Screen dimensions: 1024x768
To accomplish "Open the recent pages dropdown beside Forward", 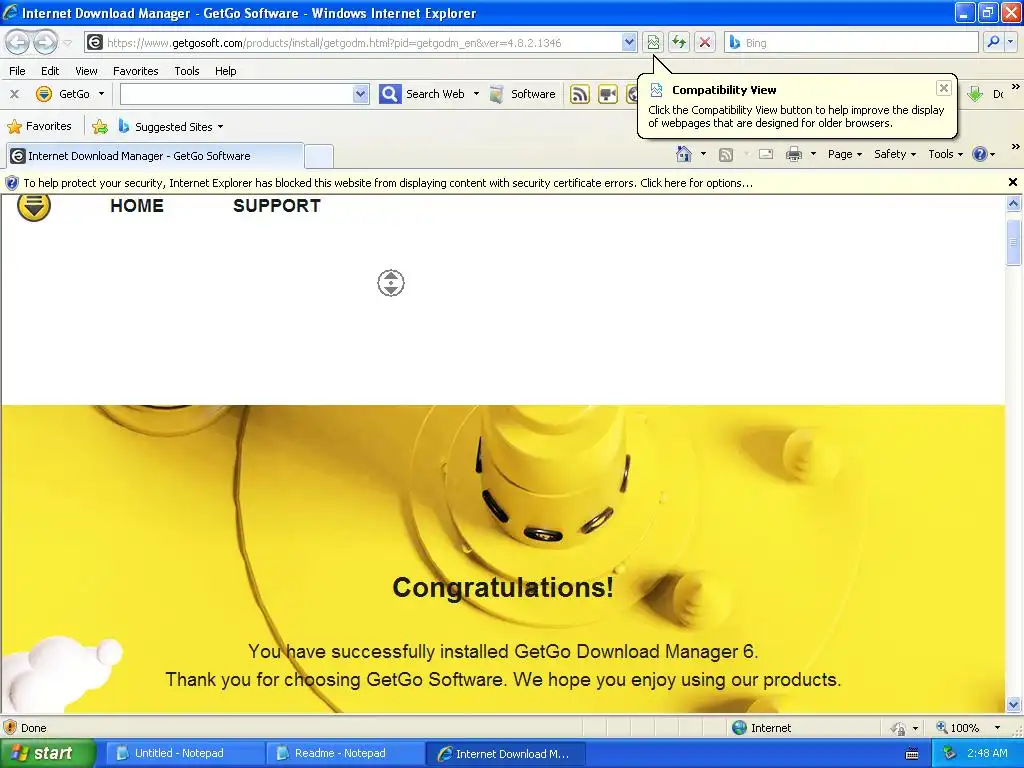I will click(x=67, y=43).
